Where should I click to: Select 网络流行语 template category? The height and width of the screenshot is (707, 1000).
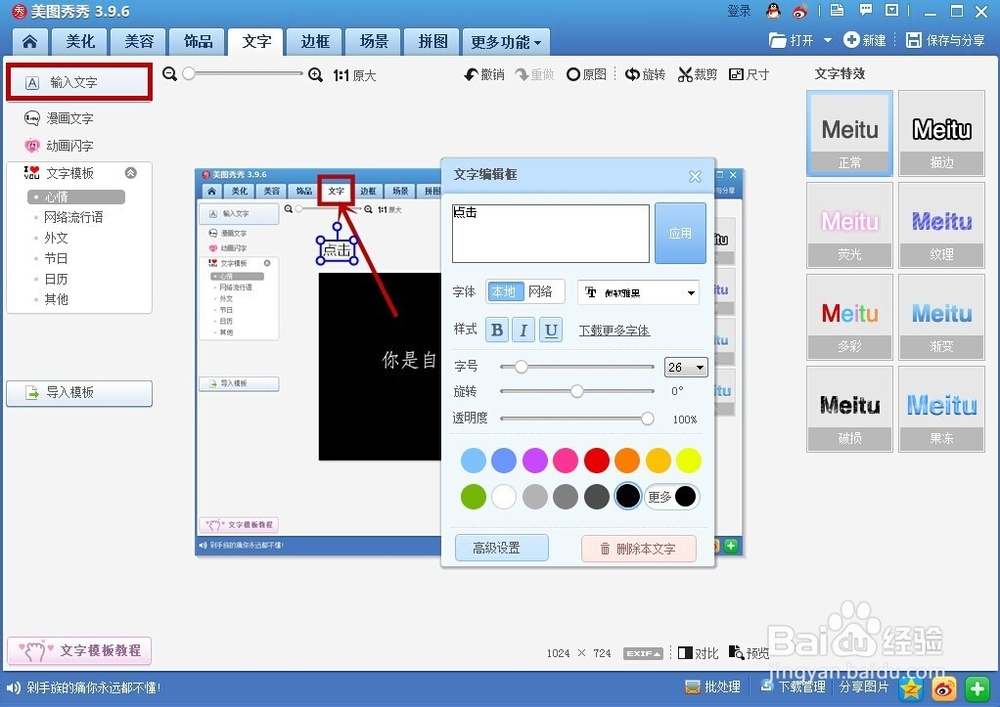pyautogui.click(x=73, y=217)
